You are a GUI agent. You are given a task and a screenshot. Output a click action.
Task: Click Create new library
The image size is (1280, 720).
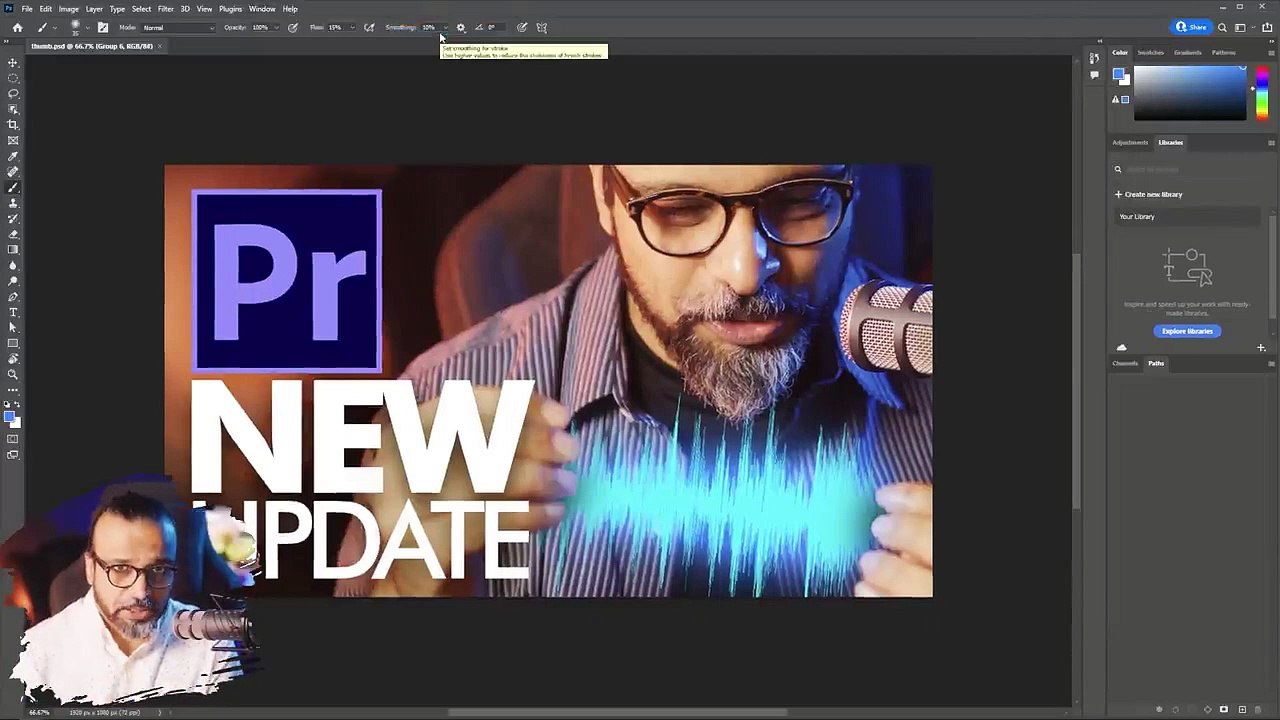point(1149,194)
